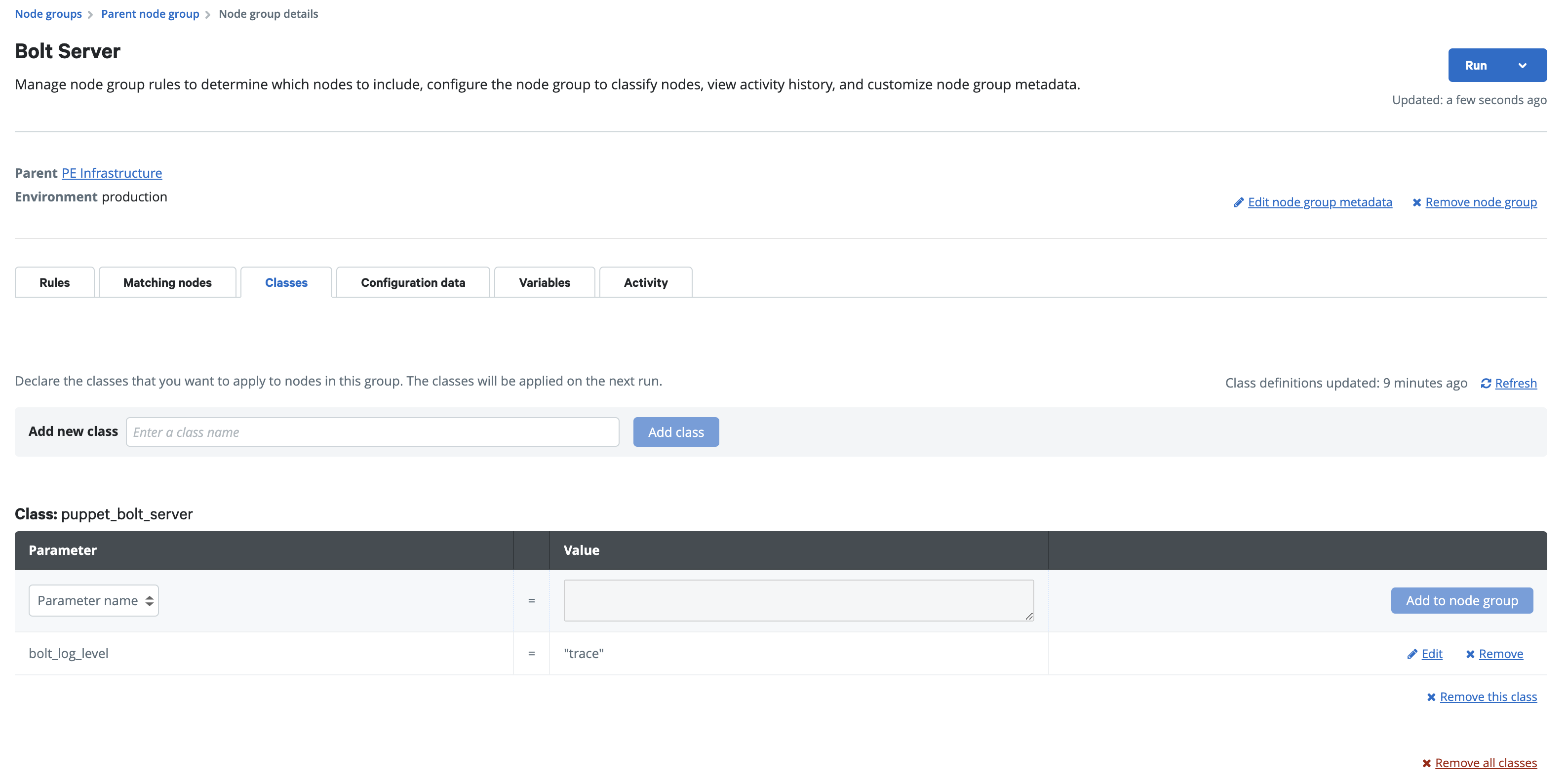Viewport: 1568px width, 780px height.
Task: Click the parameter value text area
Action: [798, 600]
